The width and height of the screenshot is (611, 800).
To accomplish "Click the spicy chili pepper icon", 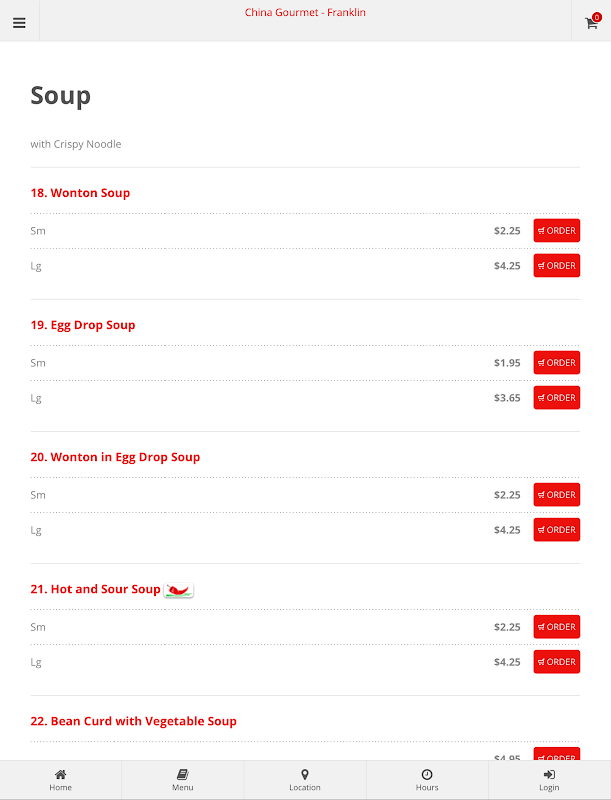I will pyautogui.click(x=178, y=590).
